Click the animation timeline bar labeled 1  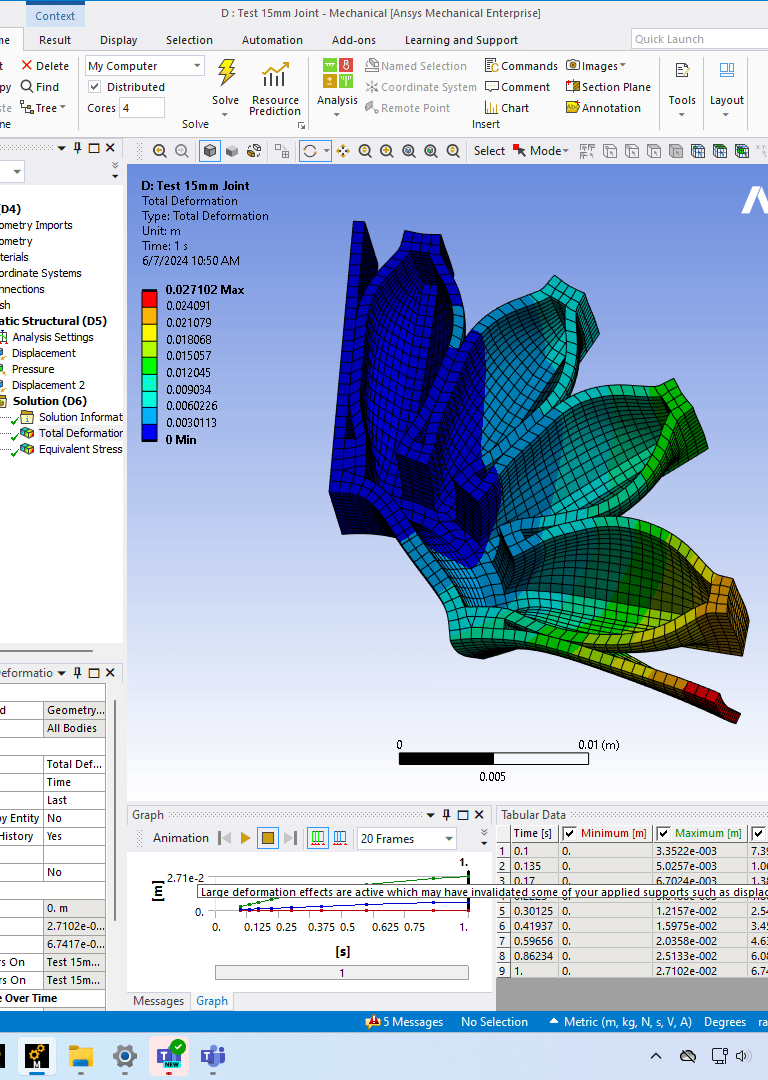click(x=342, y=973)
